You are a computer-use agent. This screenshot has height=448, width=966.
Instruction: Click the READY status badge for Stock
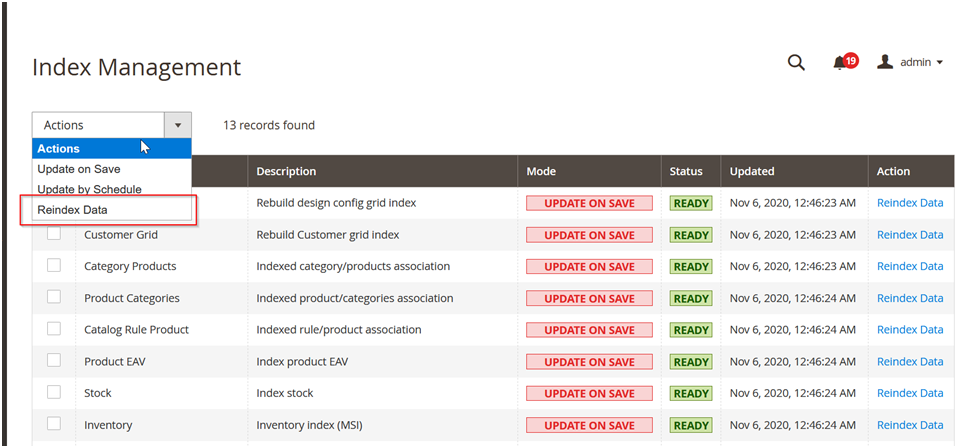pos(691,394)
